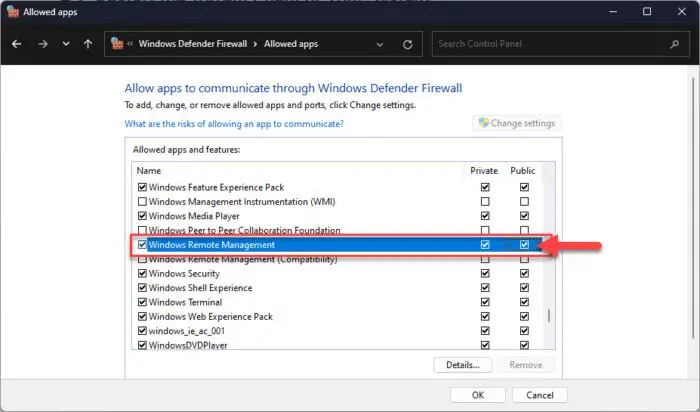Toggle Public for windows_ie_ac_001

pyautogui.click(x=524, y=331)
